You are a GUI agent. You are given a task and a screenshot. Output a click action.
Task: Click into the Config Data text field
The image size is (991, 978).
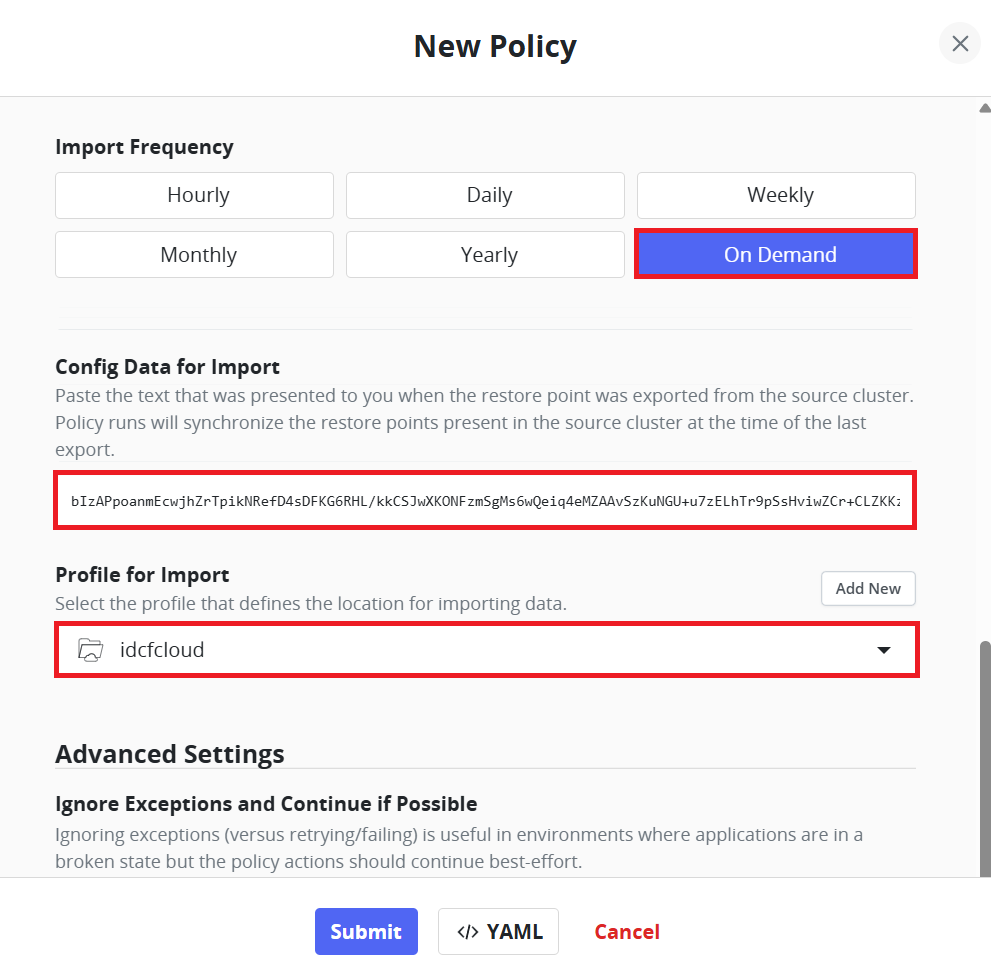(485, 501)
